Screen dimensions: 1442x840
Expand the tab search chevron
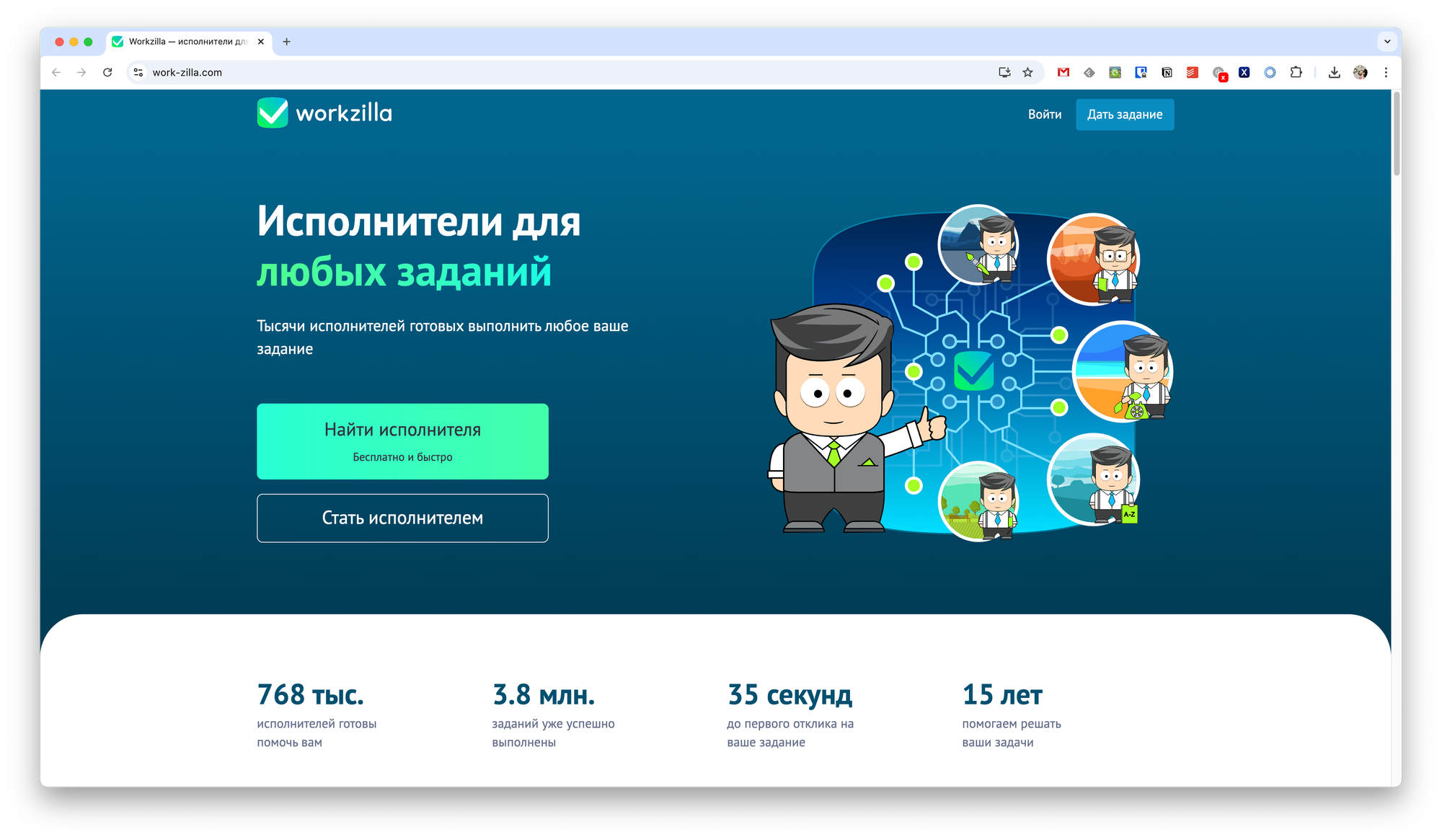pyautogui.click(x=1386, y=42)
